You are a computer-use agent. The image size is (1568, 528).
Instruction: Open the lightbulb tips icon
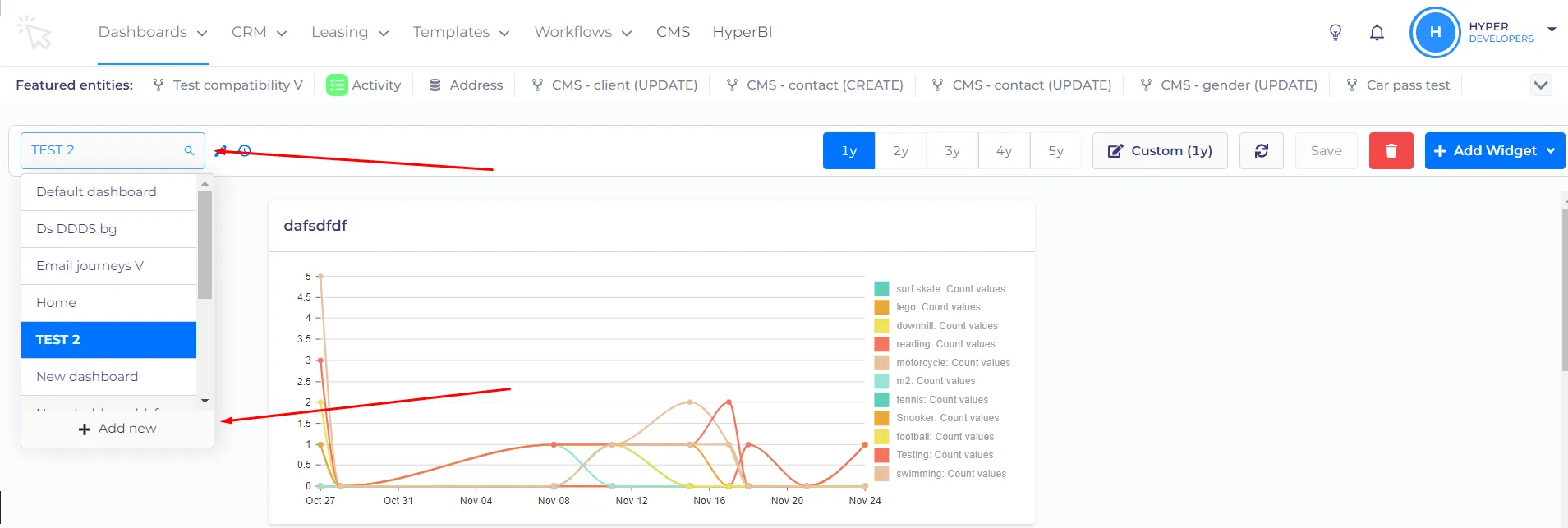tap(1336, 32)
